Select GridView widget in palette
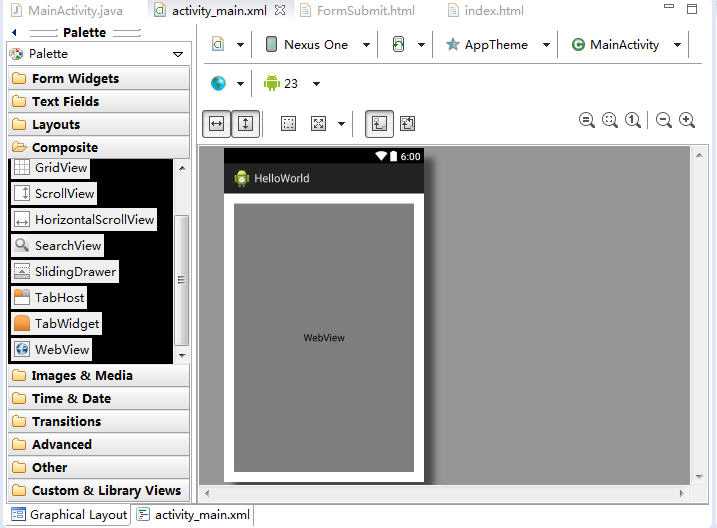 (x=50, y=168)
